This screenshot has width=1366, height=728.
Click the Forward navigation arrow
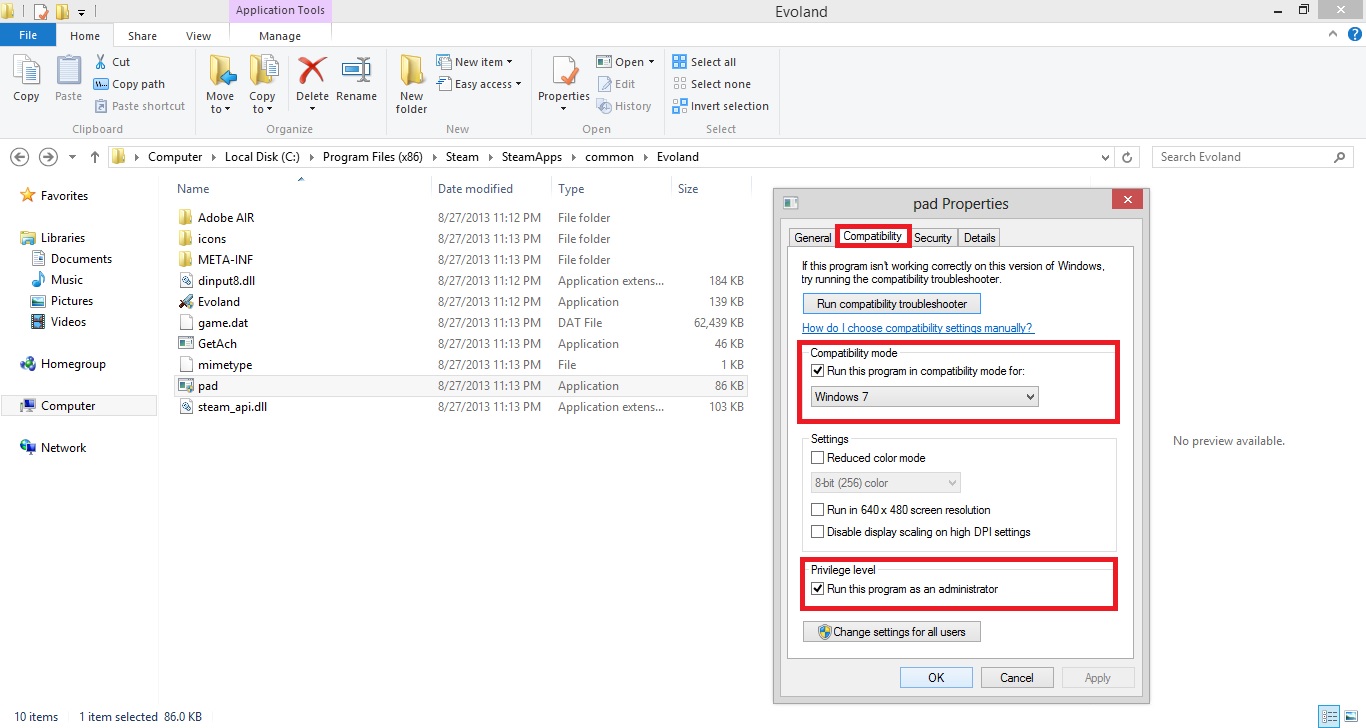[48, 157]
